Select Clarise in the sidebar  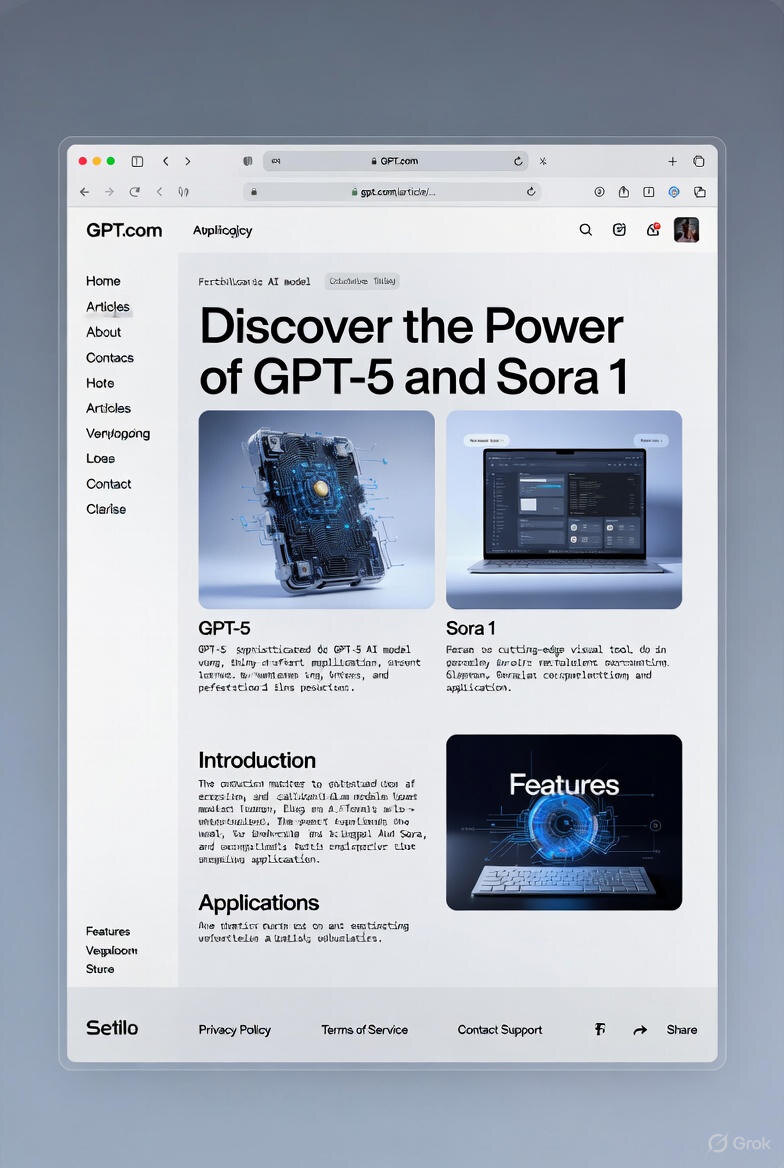pos(106,509)
